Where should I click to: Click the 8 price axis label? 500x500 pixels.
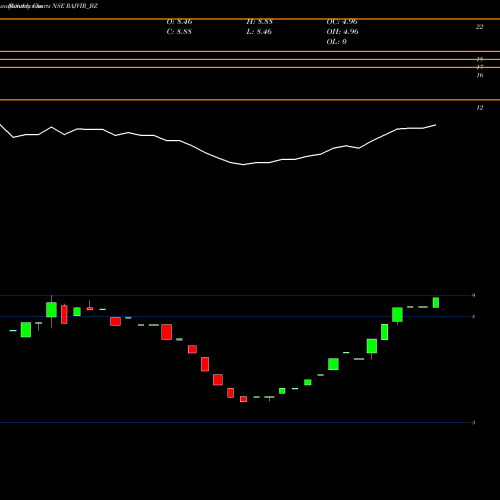473,317
